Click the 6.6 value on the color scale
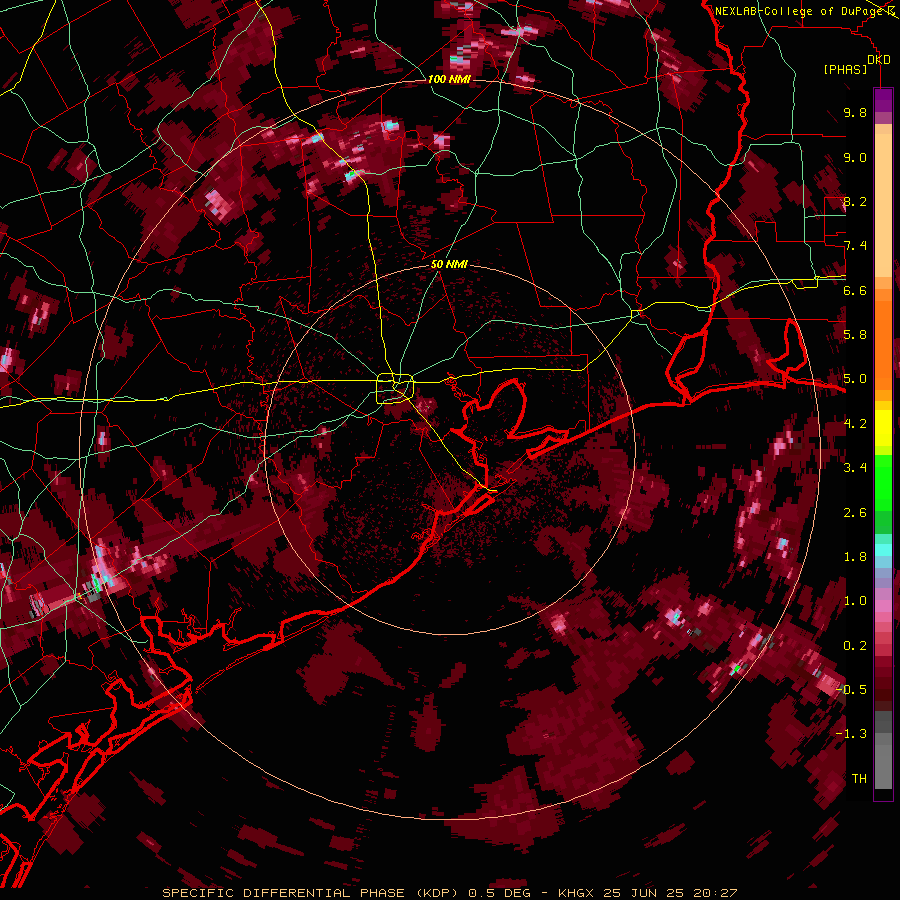900x900 pixels. (855, 290)
